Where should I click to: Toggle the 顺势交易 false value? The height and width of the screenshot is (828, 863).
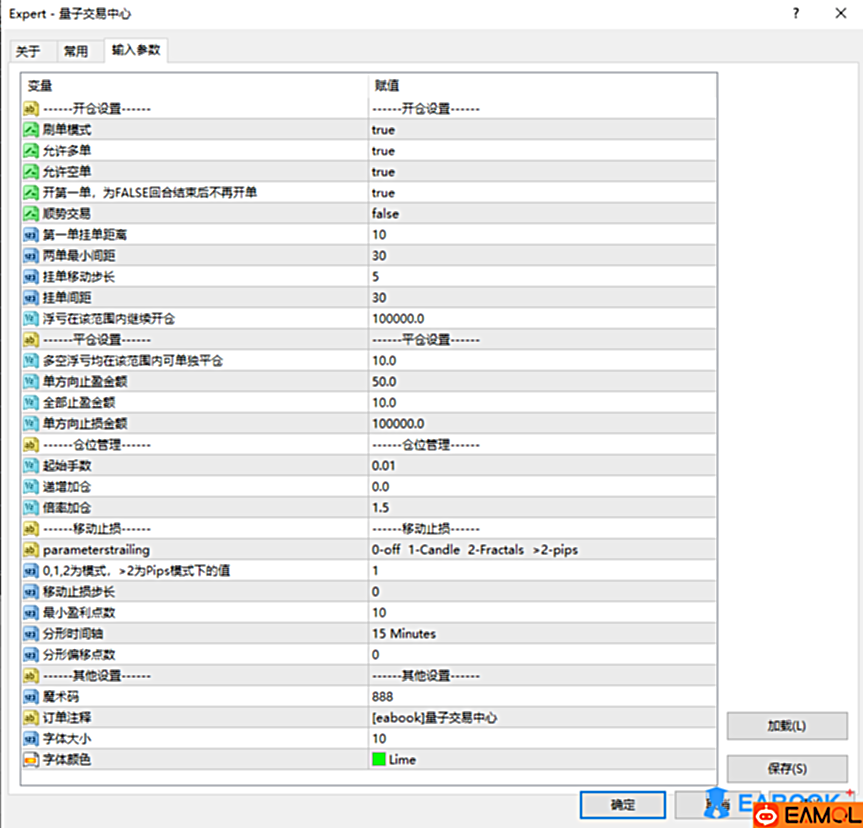385,214
